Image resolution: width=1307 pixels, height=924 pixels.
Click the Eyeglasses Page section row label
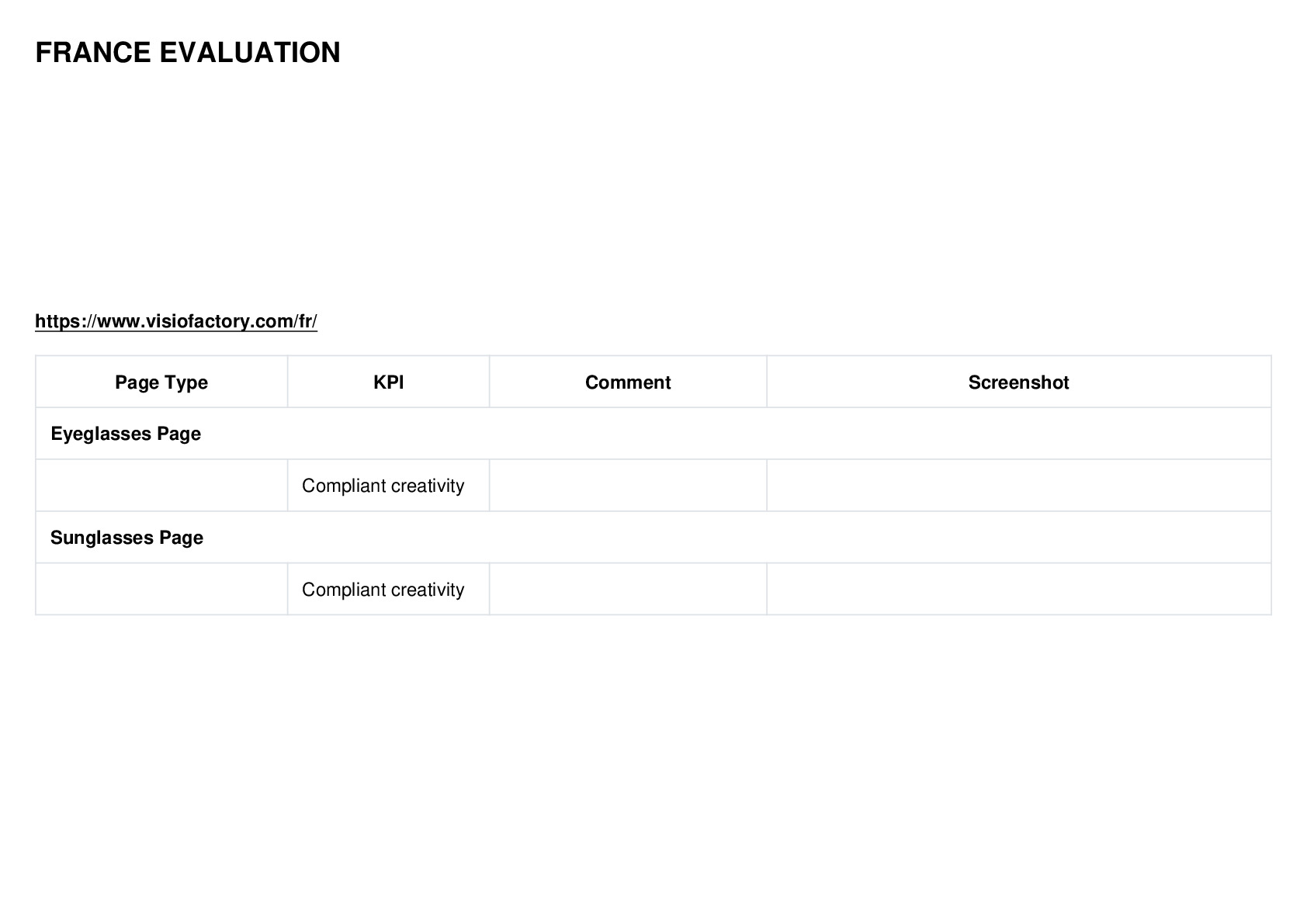click(x=126, y=434)
